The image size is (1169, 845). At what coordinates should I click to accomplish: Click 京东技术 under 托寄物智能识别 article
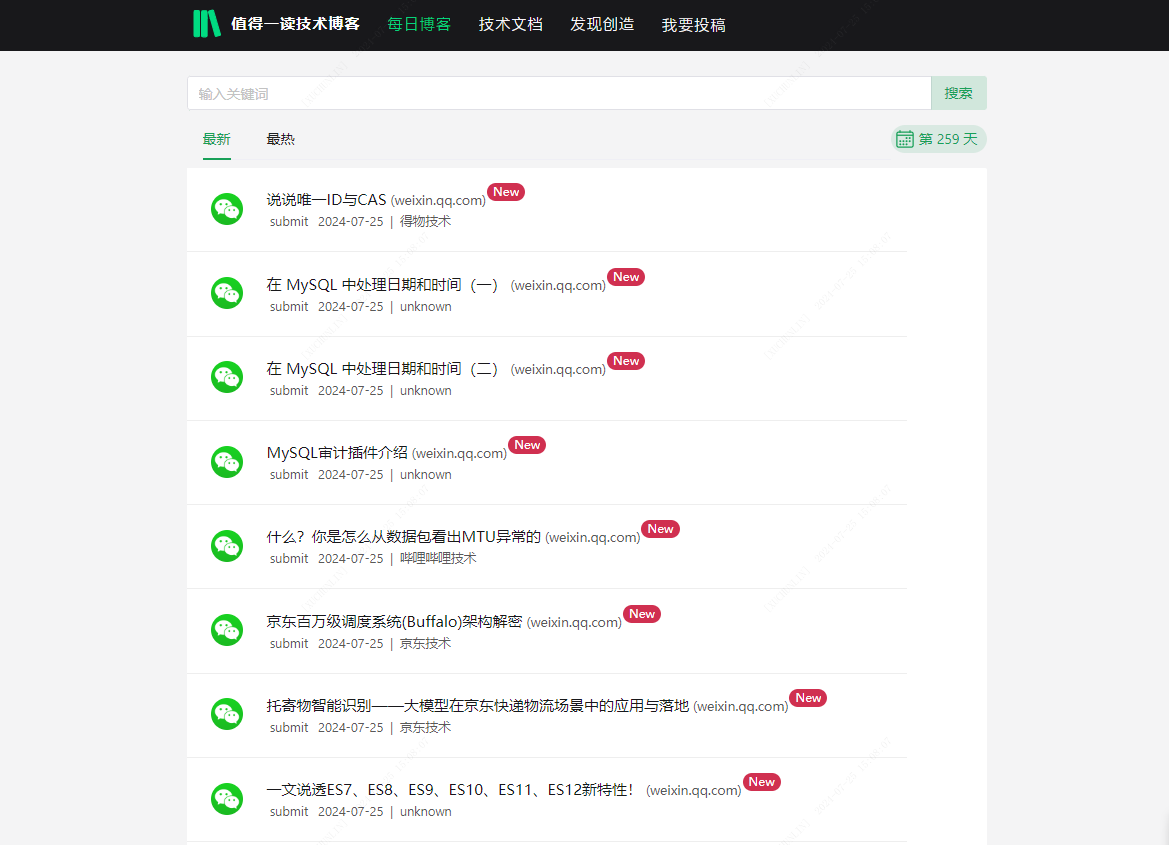(426, 728)
